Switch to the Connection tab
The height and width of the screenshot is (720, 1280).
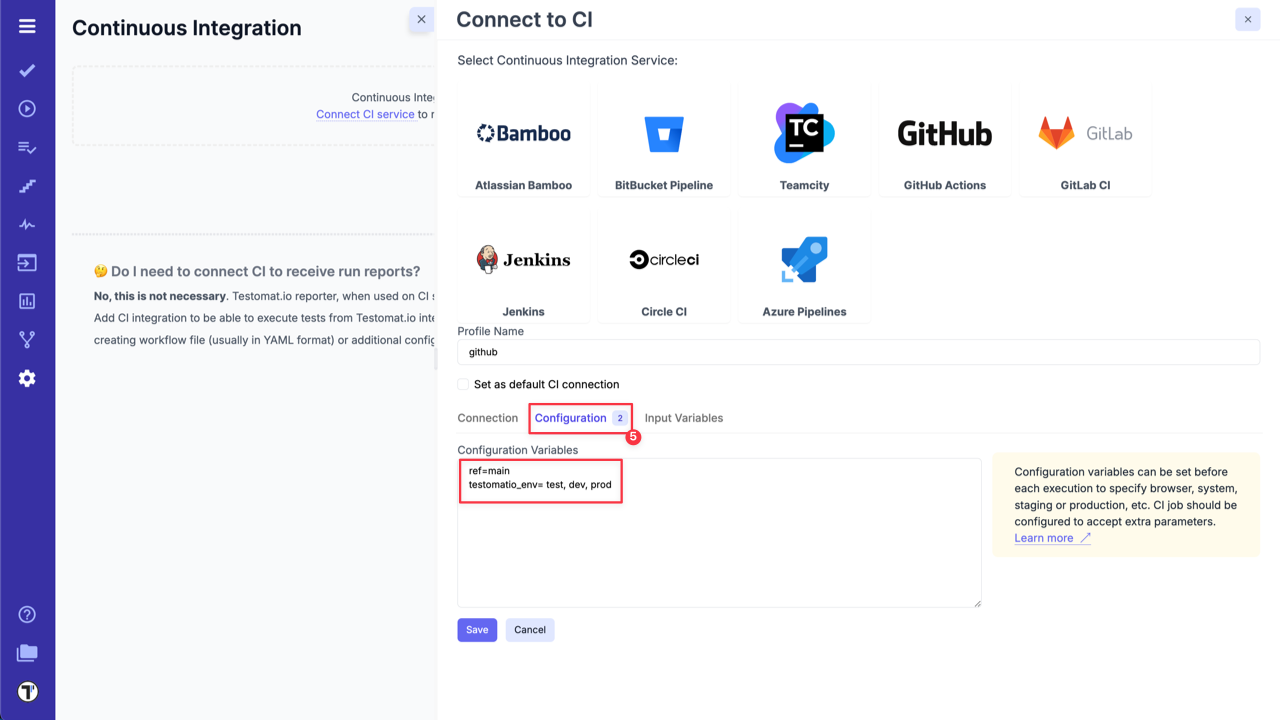pyautogui.click(x=488, y=417)
